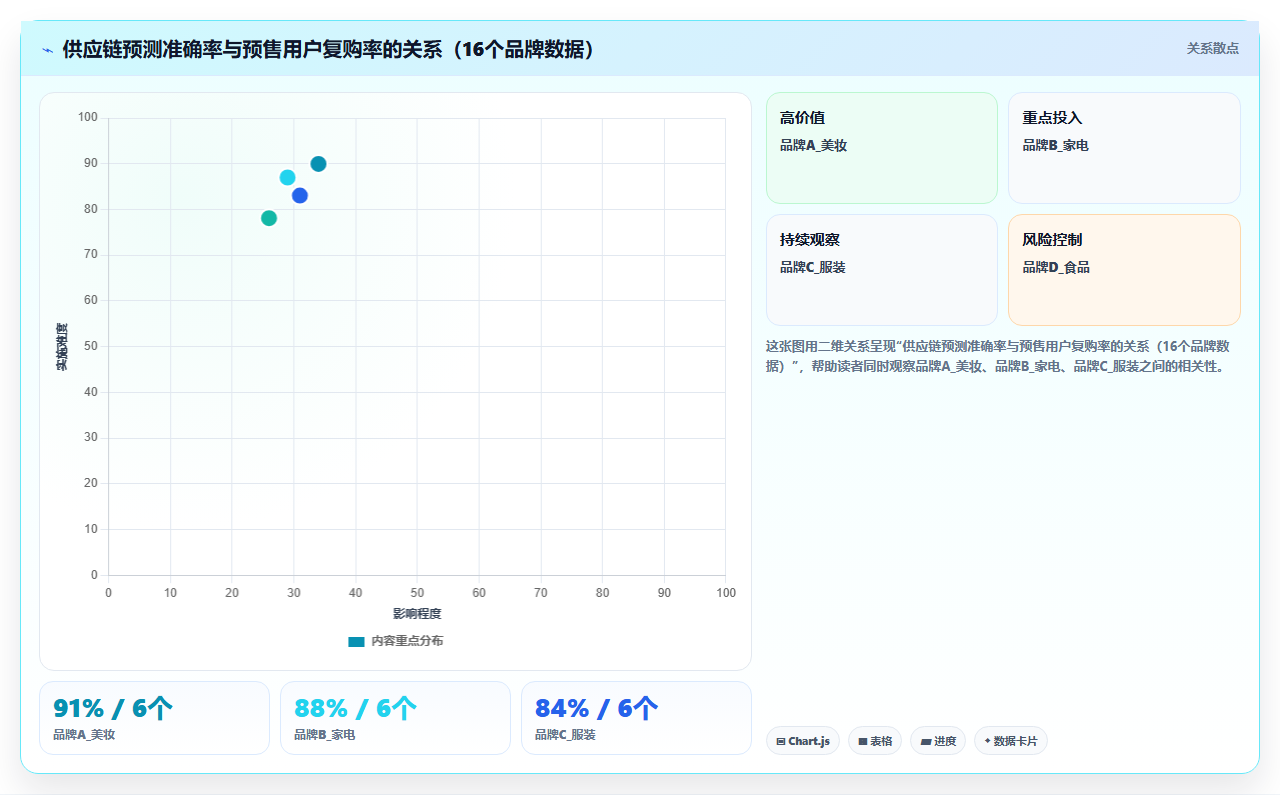Click the 88% / 6个 stat card
The height and width of the screenshot is (795, 1280).
[x=395, y=718]
